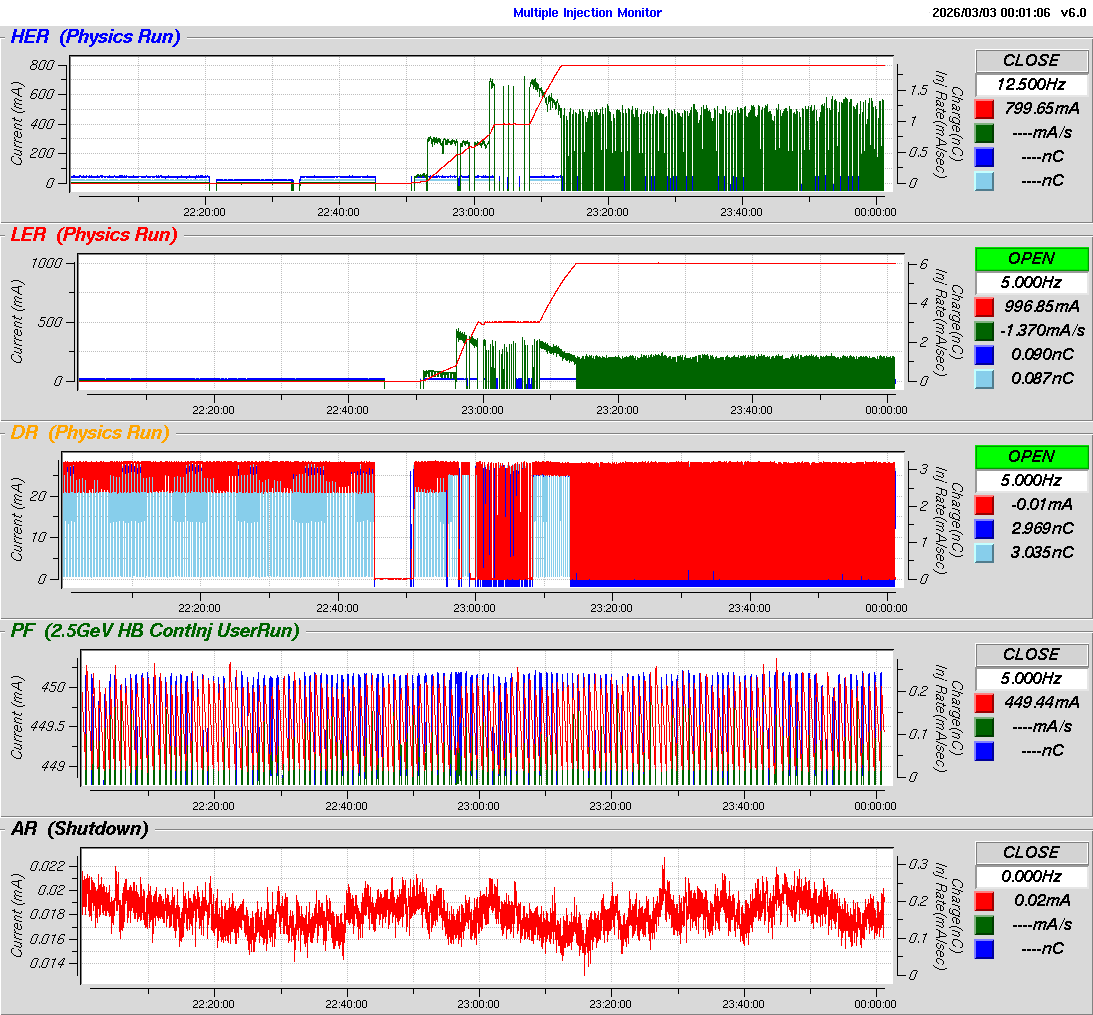Click the DR light blue 3.035nC swatch

point(984,552)
